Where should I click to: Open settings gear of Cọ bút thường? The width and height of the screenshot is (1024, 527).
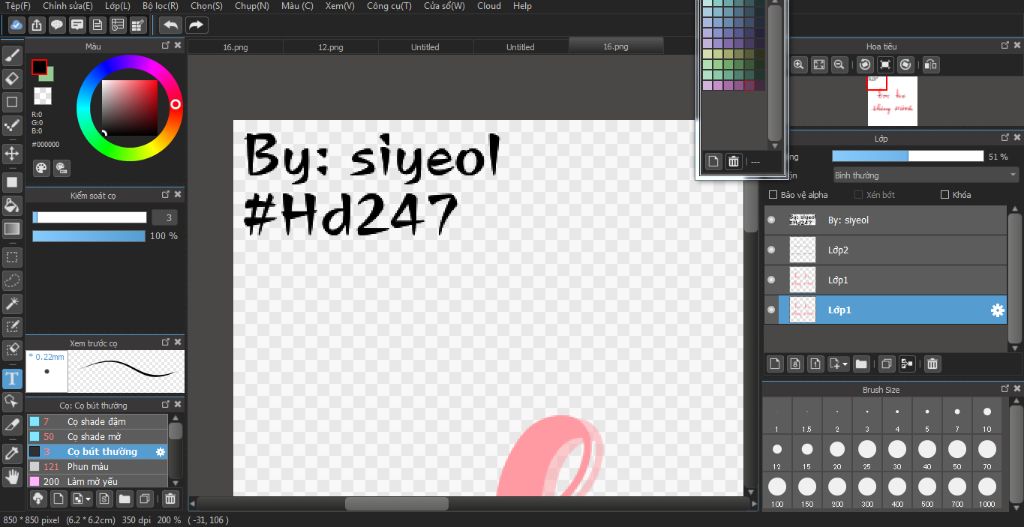click(x=160, y=452)
